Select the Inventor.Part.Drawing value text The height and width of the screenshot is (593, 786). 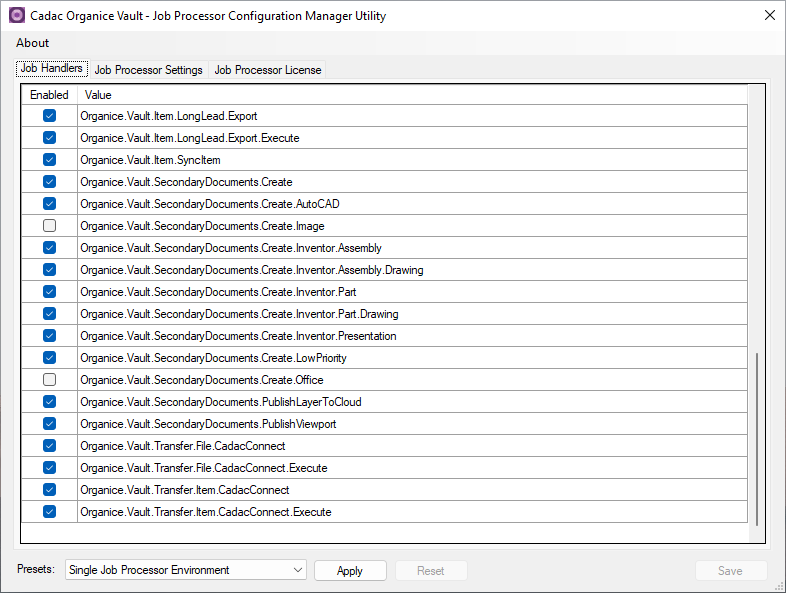click(x=239, y=315)
